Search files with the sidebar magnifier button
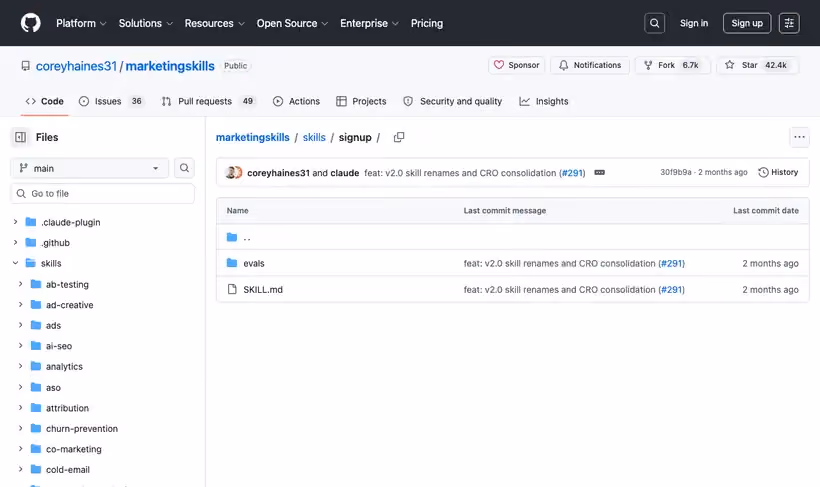This screenshot has height=487, width=820. [x=184, y=168]
